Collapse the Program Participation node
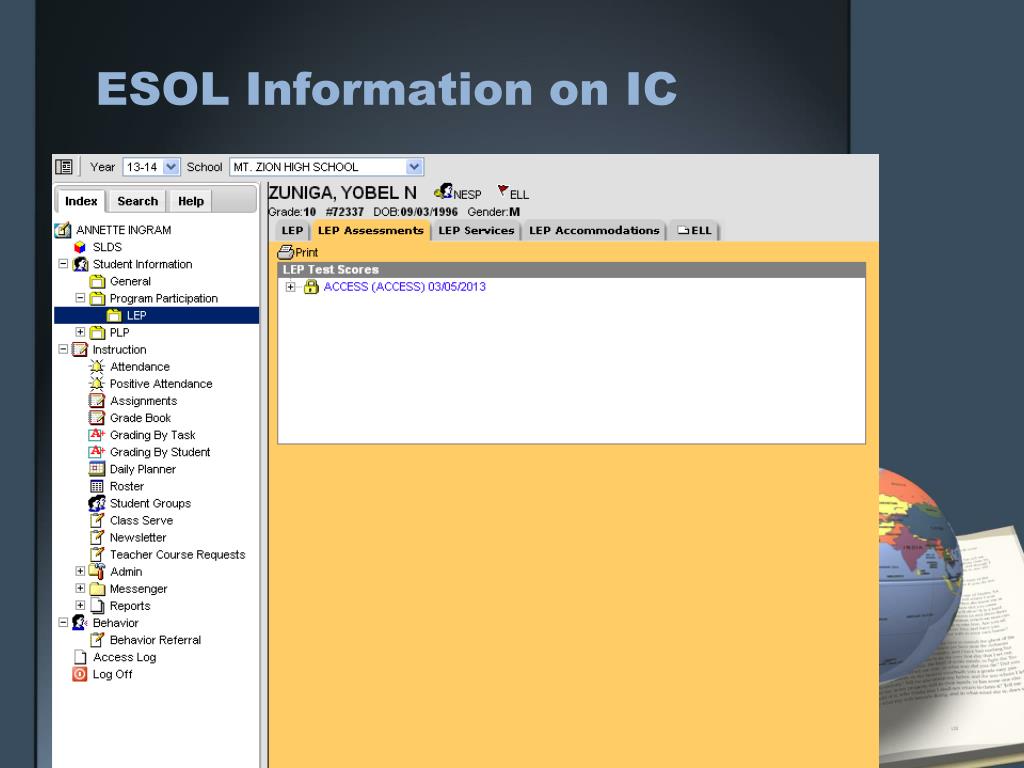Screen dimensions: 1024x768 click(80, 298)
